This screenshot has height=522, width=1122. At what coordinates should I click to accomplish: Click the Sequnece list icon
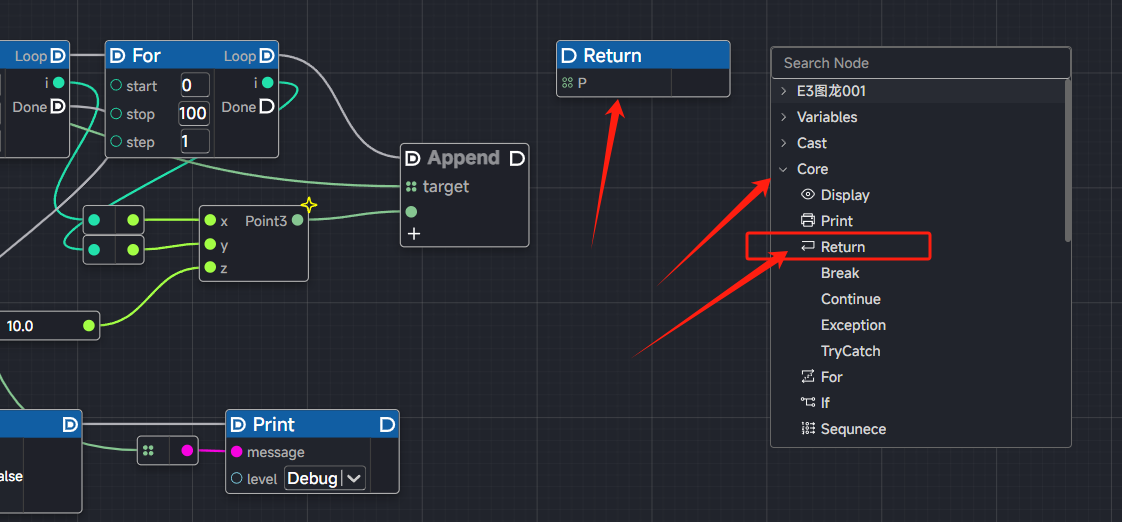(808, 429)
